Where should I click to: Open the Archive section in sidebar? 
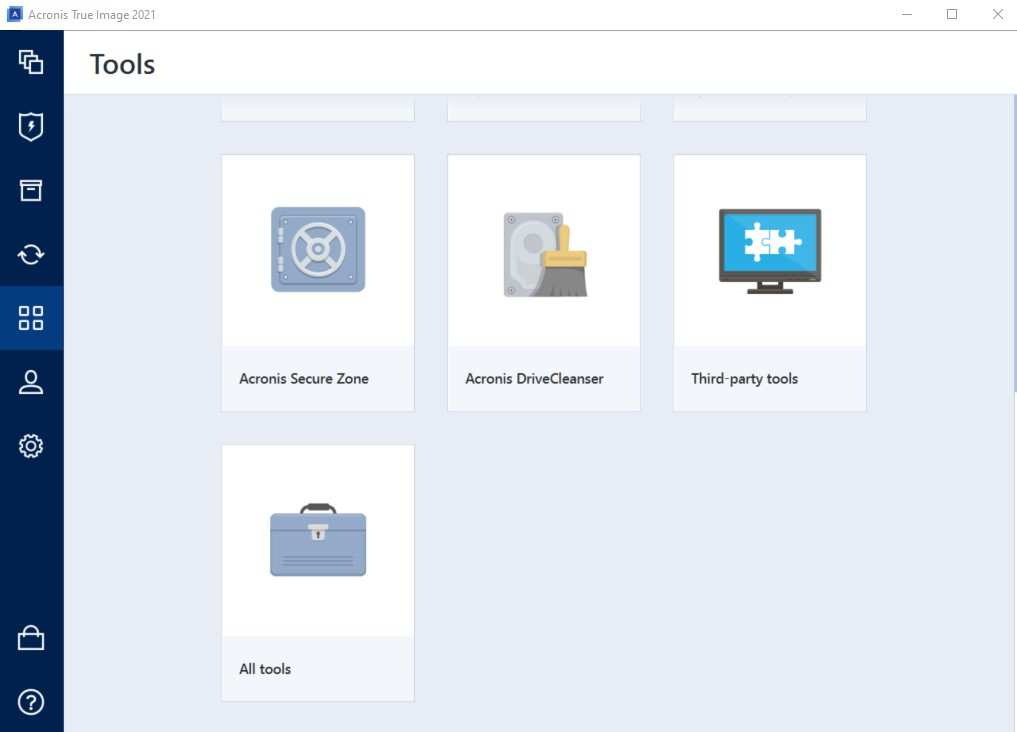point(31,190)
